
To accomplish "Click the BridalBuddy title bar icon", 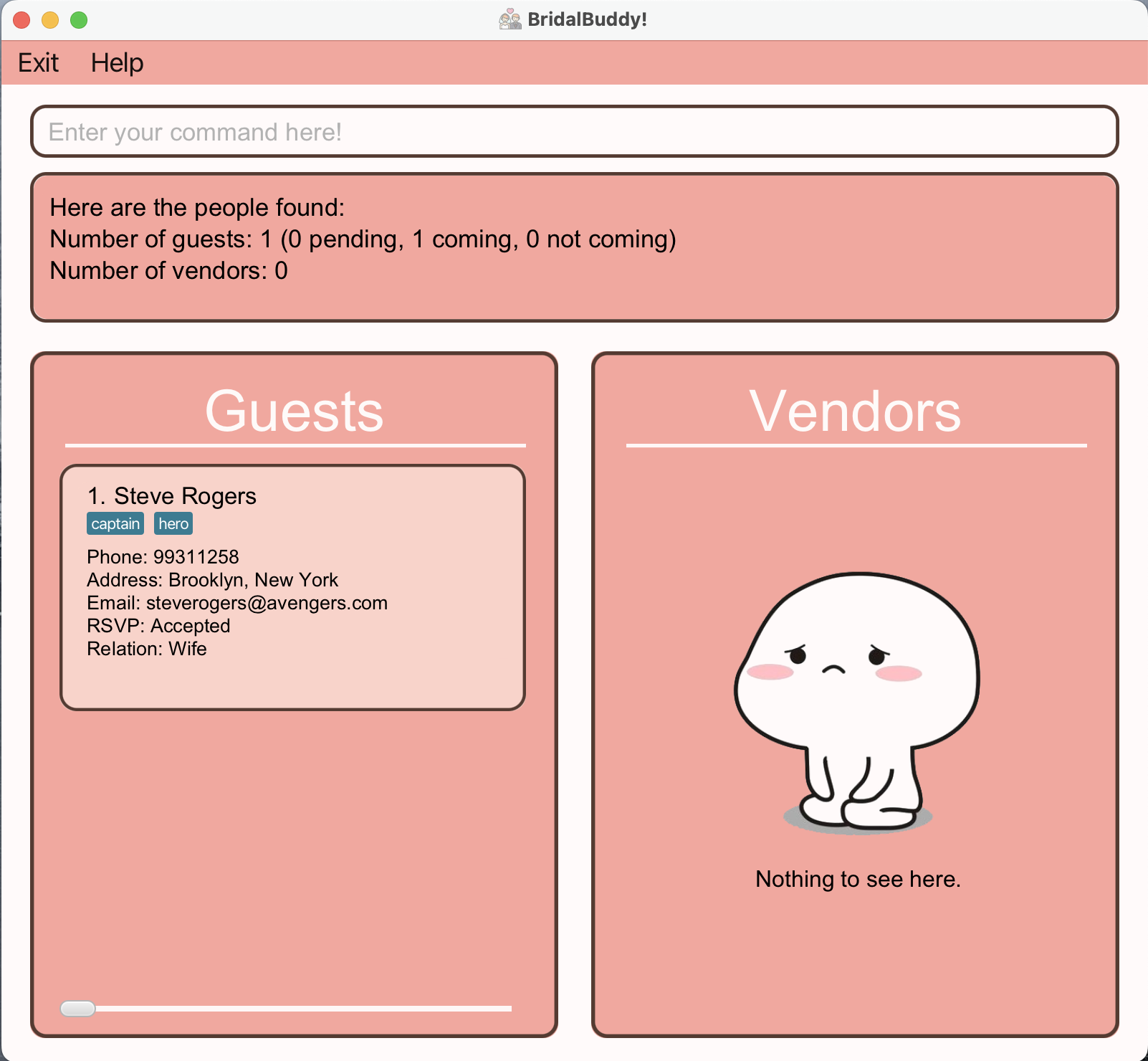I will coord(510,19).
